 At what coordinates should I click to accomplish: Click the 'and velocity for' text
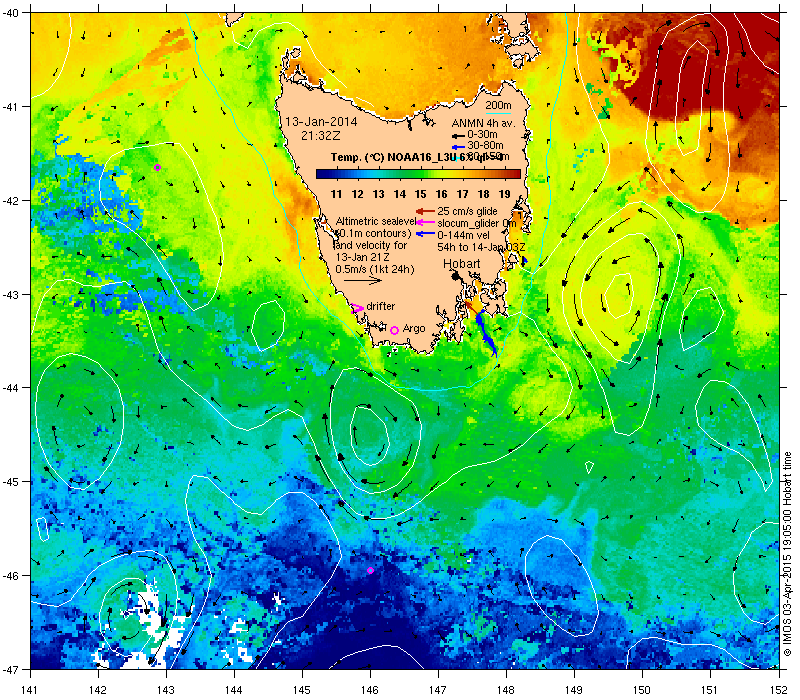tap(371, 245)
